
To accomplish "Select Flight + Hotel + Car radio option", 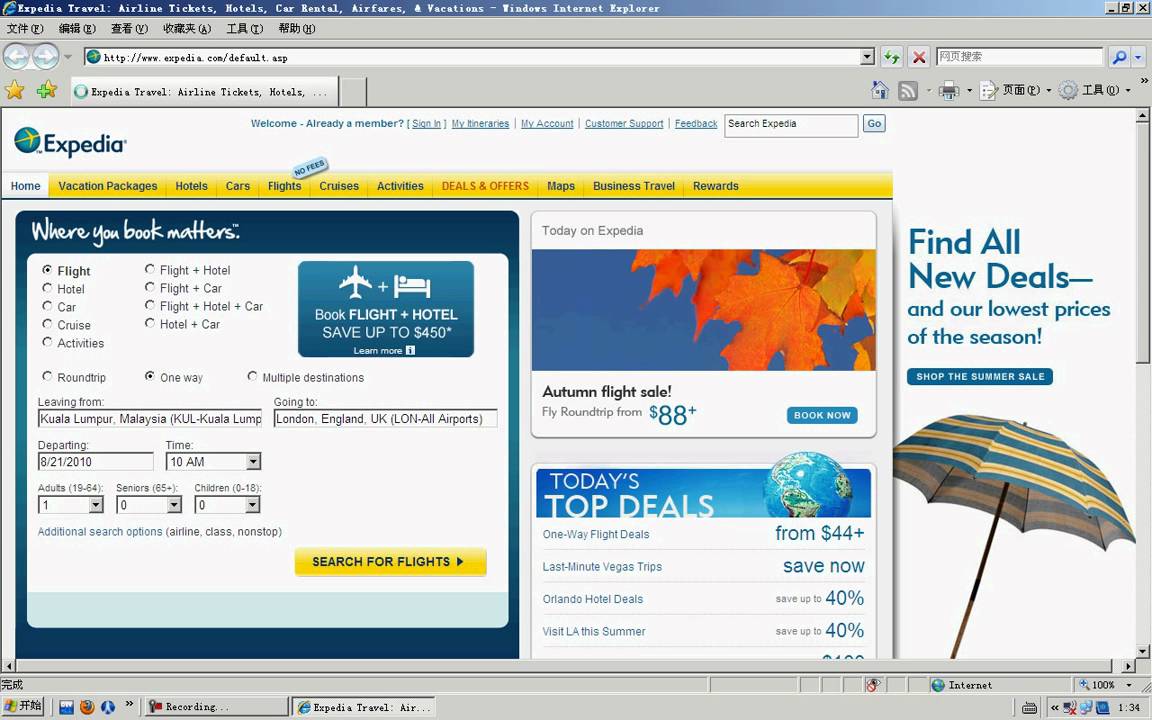I will click(x=150, y=305).
